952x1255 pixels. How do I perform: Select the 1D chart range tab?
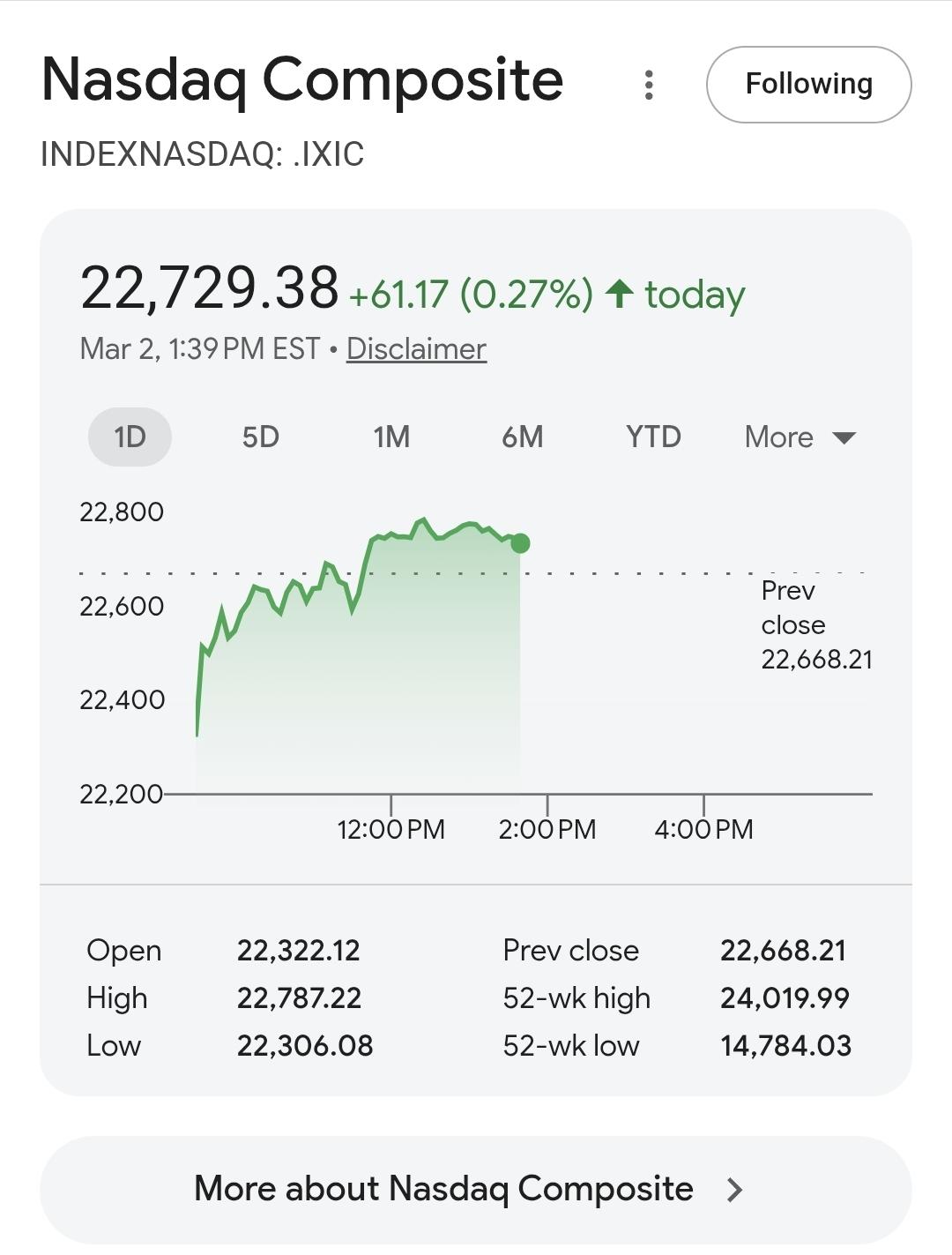tap(130, 437)
